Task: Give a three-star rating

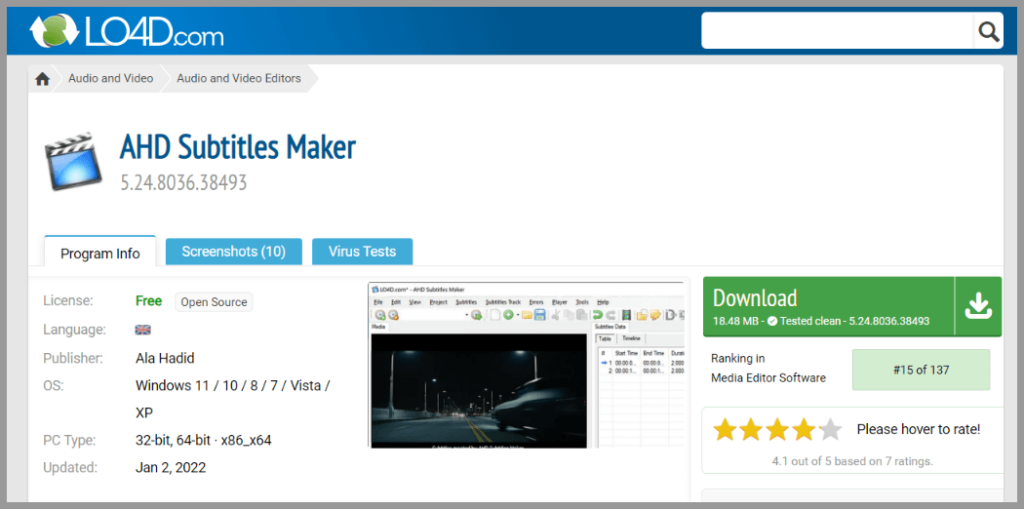Action: (x=777, y=430)
